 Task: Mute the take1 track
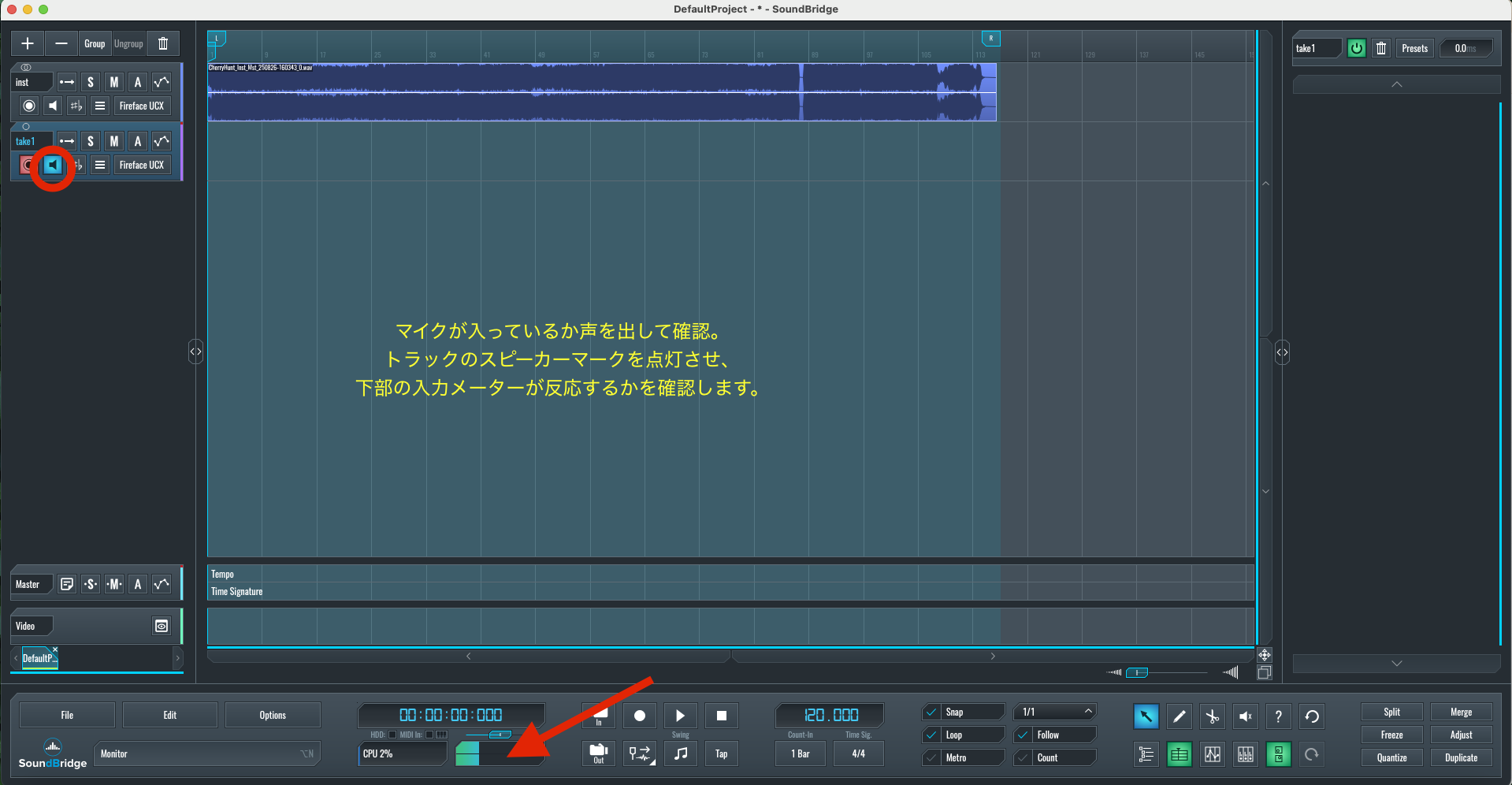click(114, 141)
